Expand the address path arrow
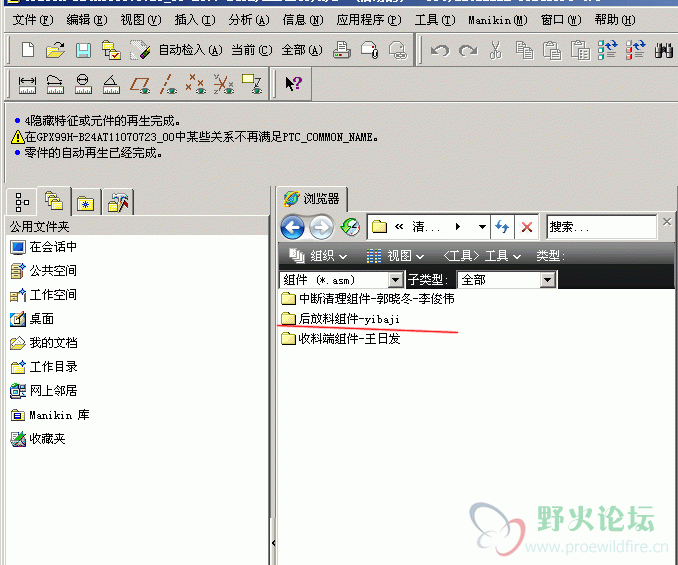The image size is (678, 565). tap(458, 227)
